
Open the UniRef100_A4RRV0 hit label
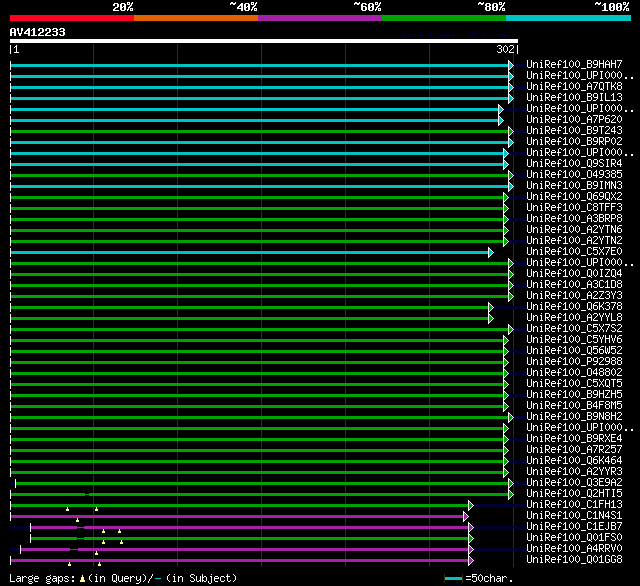pos(574,549)
